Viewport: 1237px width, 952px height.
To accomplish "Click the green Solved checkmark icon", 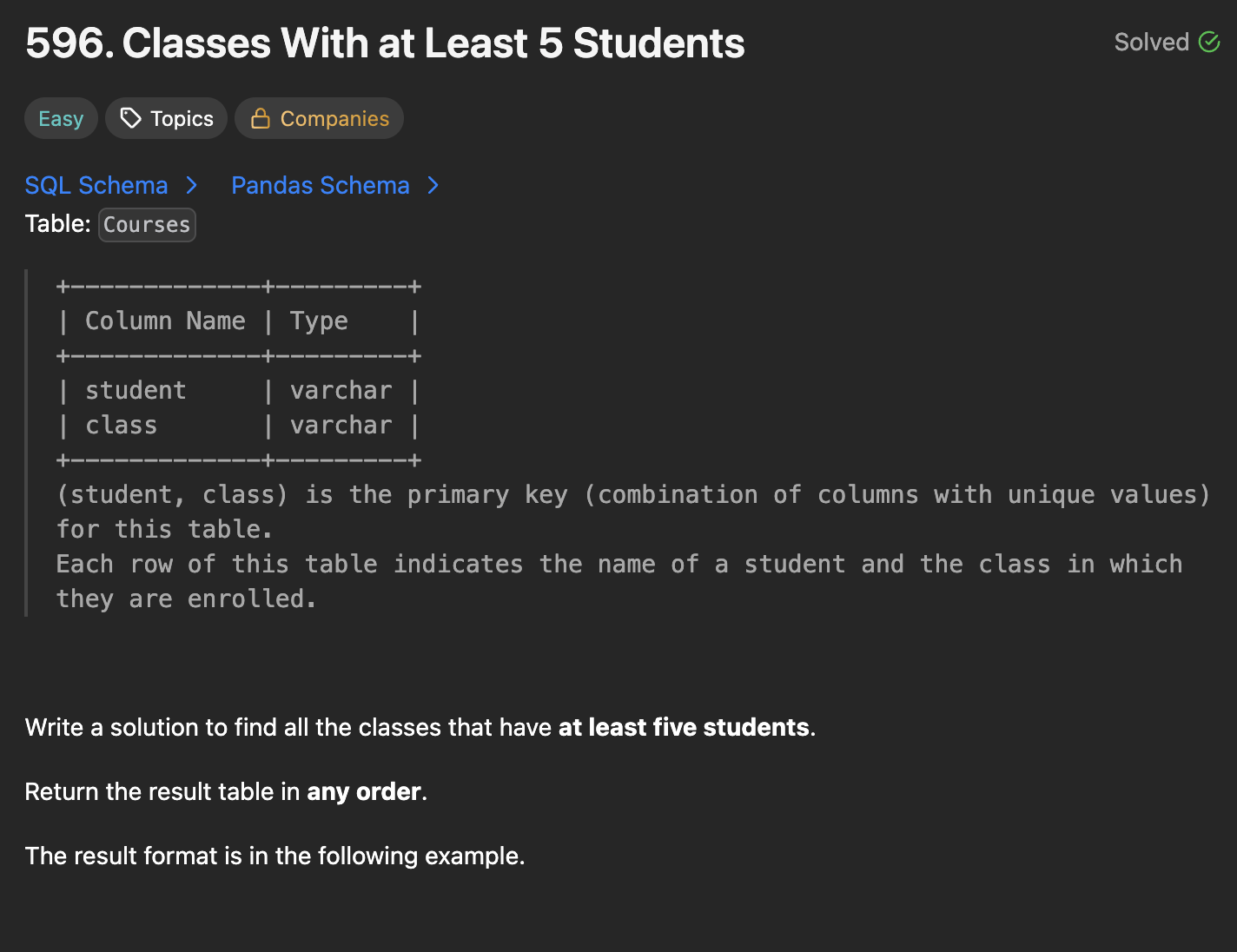I will pos(1209,42).
